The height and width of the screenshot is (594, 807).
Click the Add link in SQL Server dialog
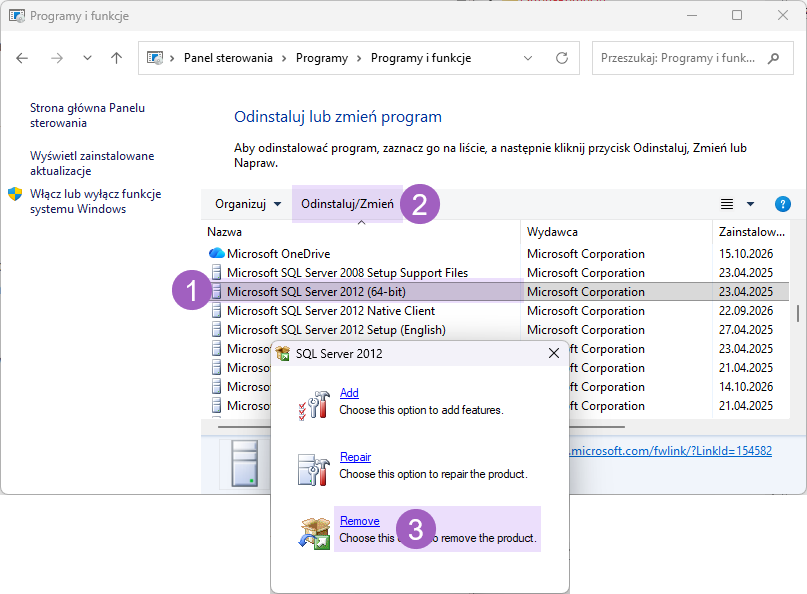[x=349, y=393]
